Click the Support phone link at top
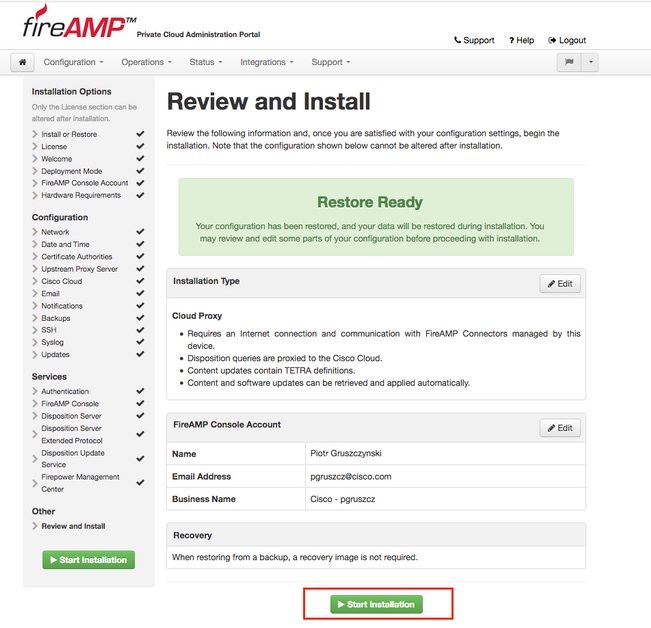This screenshot has width=651, height=628. [474, 40]
